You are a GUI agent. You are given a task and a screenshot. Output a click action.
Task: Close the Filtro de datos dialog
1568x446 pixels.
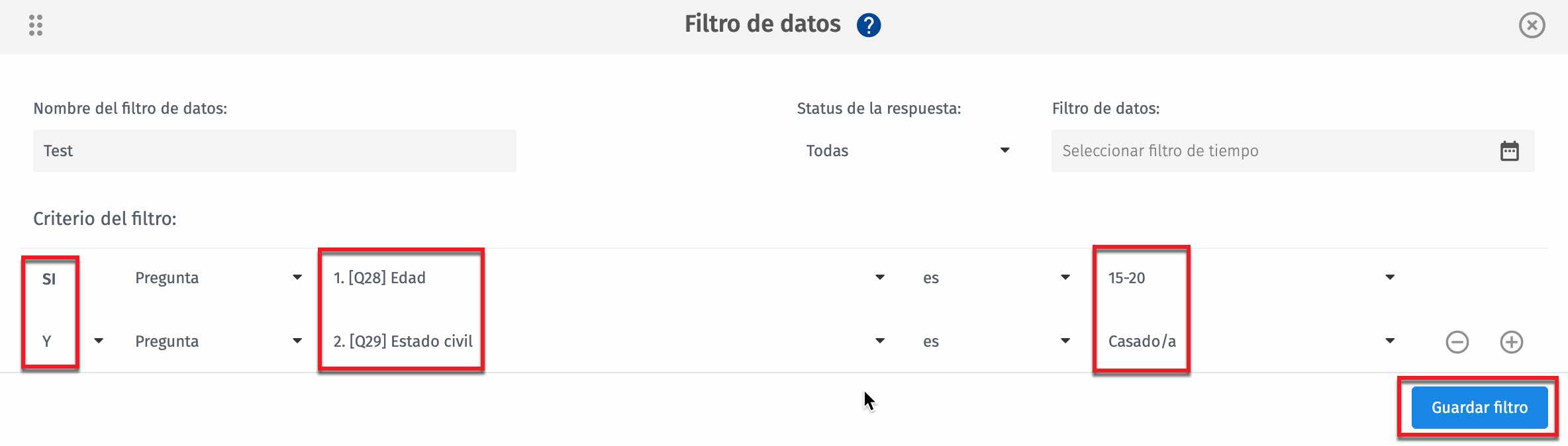click(1532, 25)
